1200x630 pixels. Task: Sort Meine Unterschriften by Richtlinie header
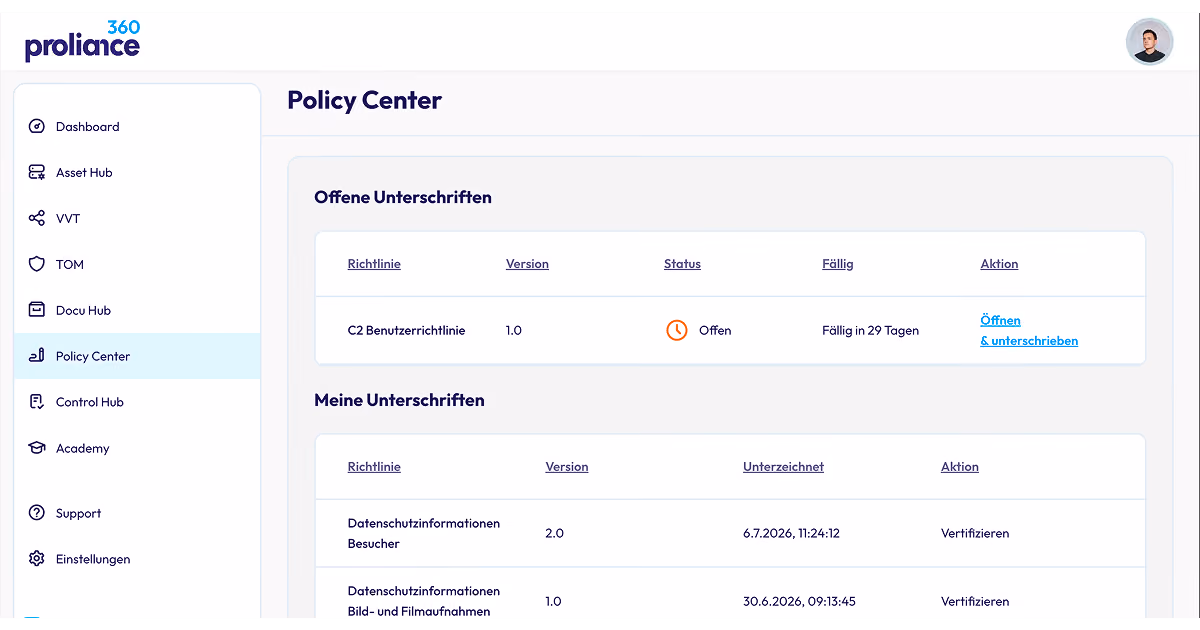coord(374,467)
